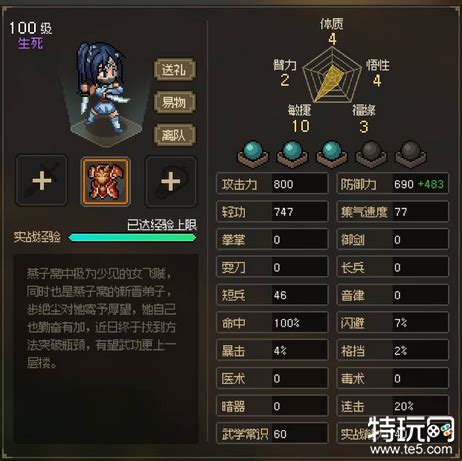Click the 离队 leave team button
This screenshot has width=462, height=461.
click(174, 135)
